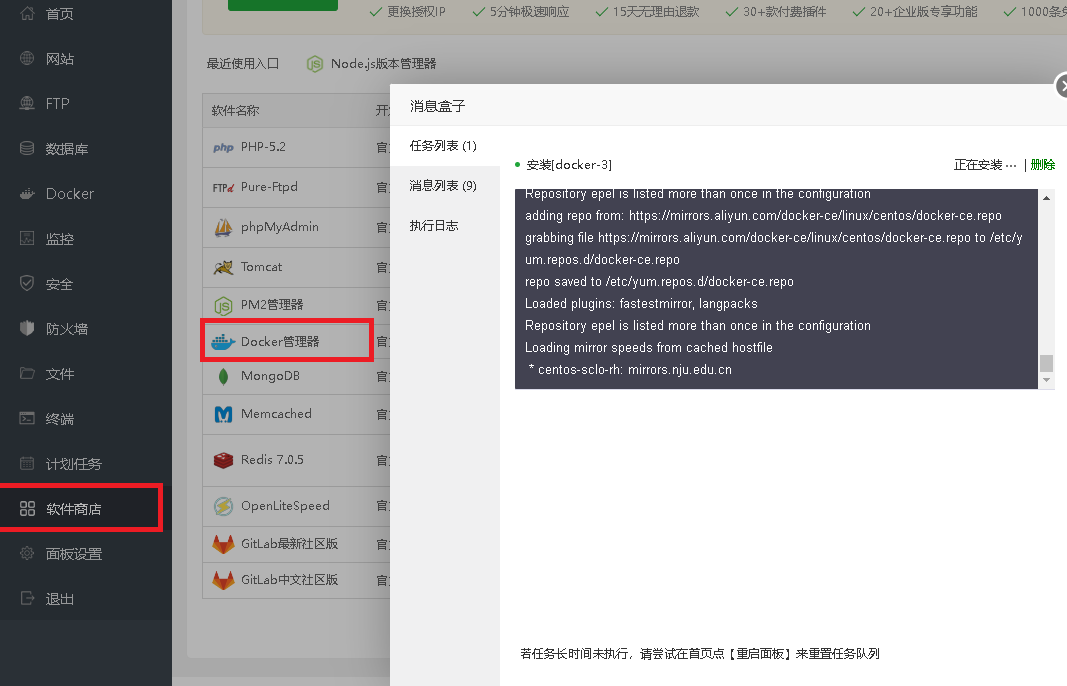
Task: Click the database icon beside 数据库
Action: point(27,148)
